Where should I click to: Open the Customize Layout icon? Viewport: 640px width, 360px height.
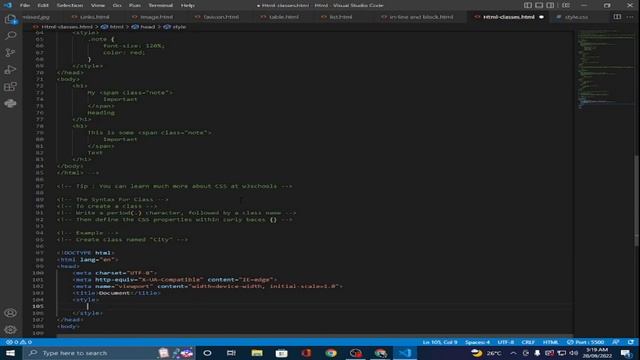pos(566,5)
